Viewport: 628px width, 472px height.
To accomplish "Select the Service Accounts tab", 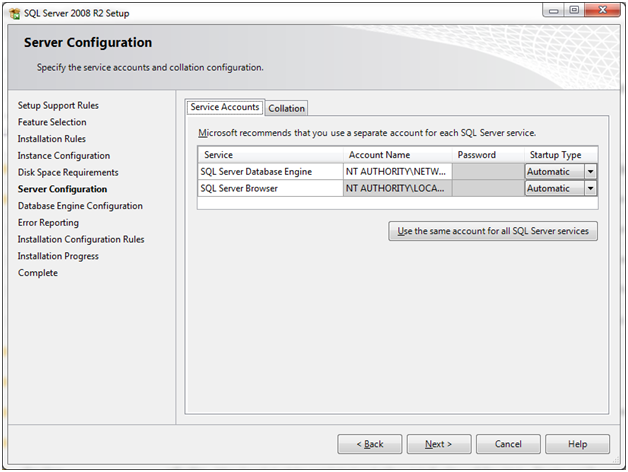I will coord(225,107).
